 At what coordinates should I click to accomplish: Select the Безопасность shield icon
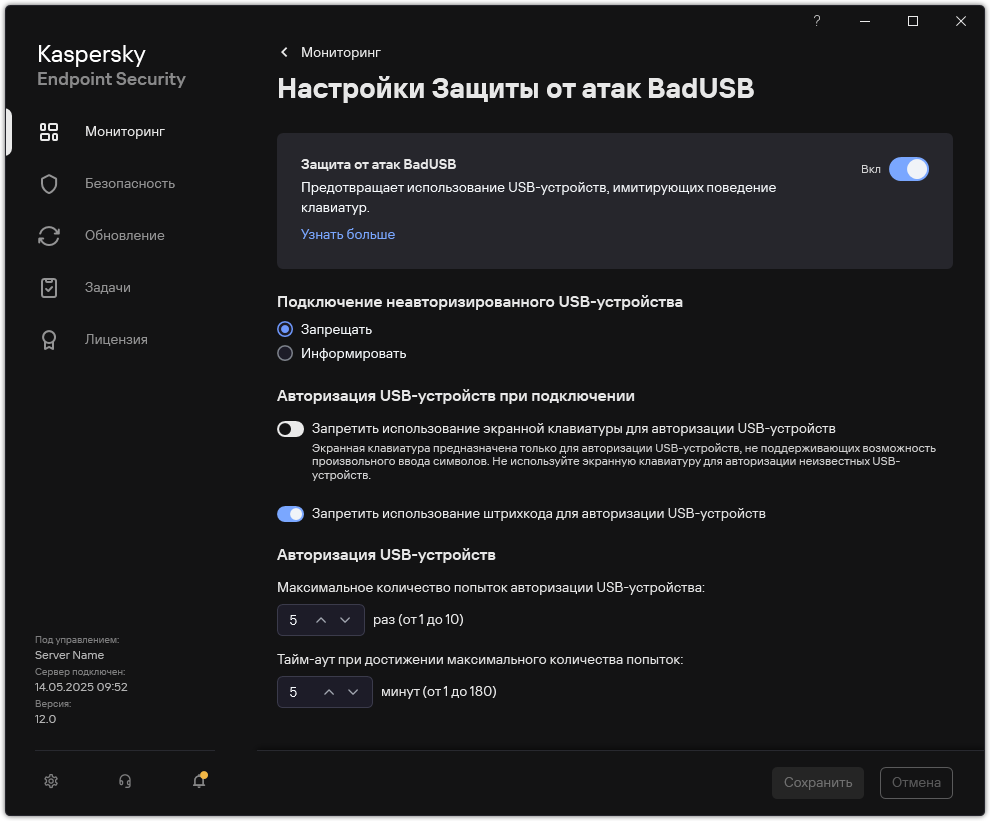tap(48, 183)
